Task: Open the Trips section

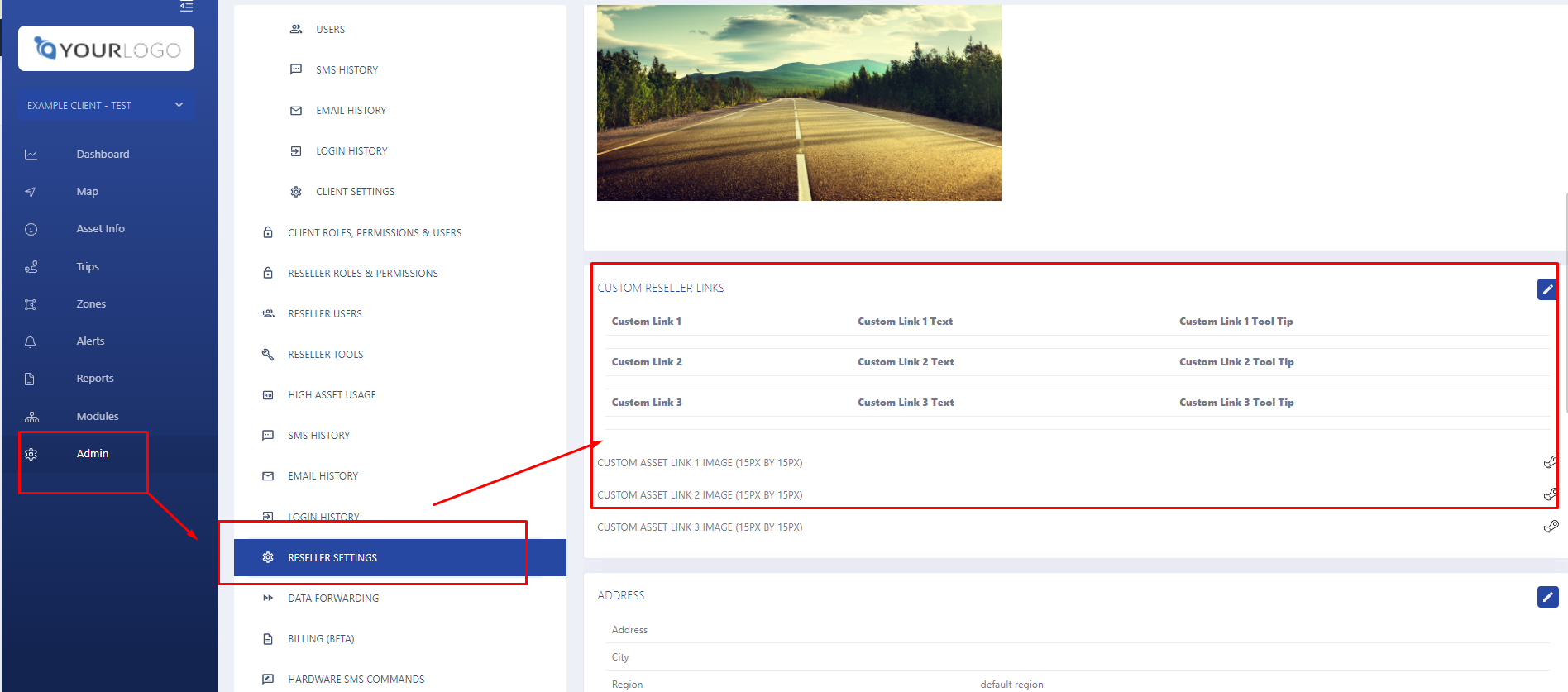Action: tap(88, 266)
